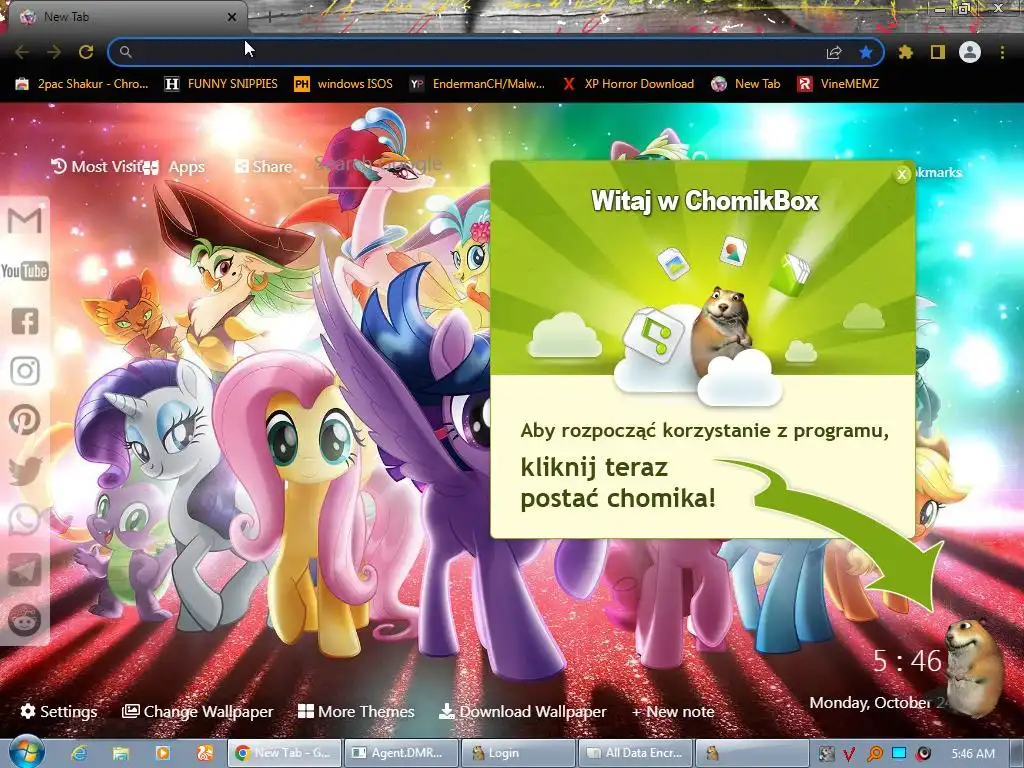The image size is (1024, 768).
Task: Open WhatsApp from the left sidebar
Action: click(25, 520)
